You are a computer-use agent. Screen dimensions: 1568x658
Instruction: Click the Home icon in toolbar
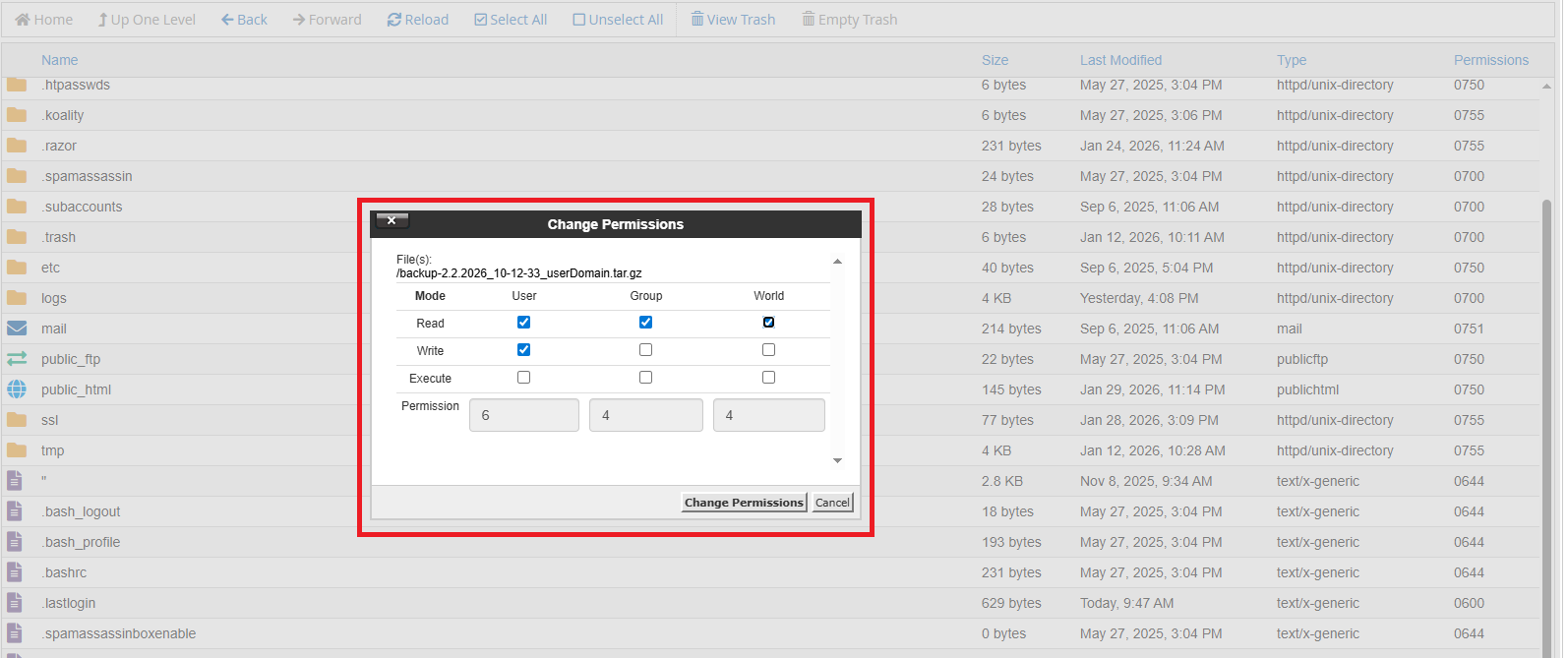coord(23,20)
